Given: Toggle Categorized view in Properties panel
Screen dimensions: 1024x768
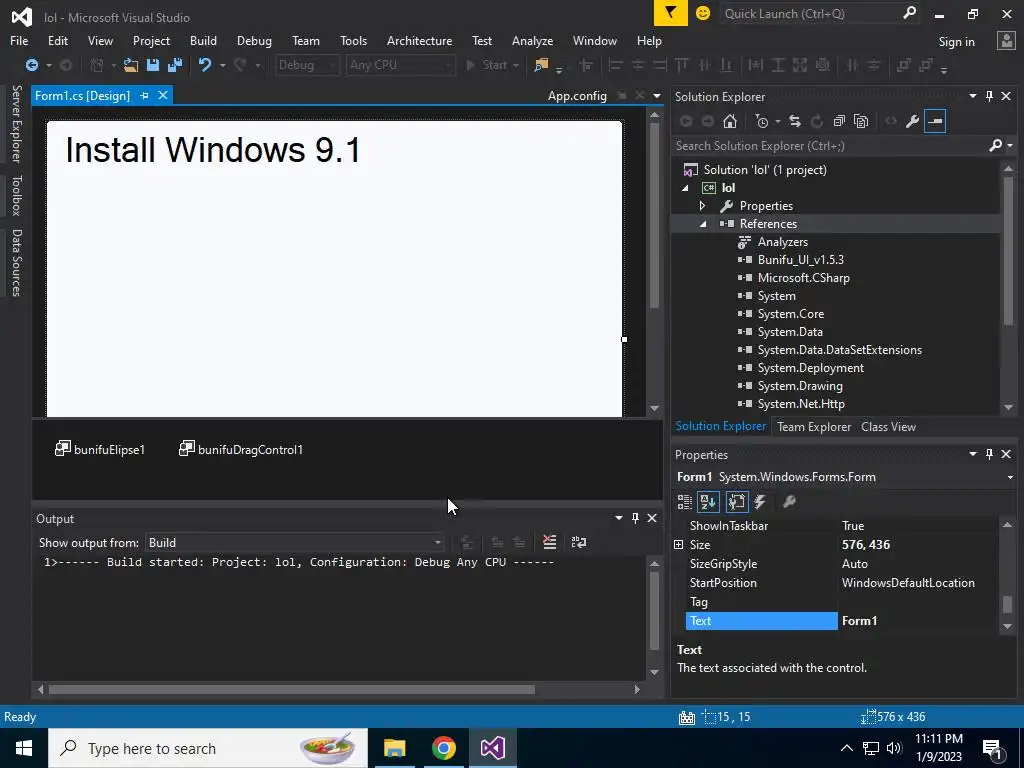Looking at the screenshot, I should [684, 502].
